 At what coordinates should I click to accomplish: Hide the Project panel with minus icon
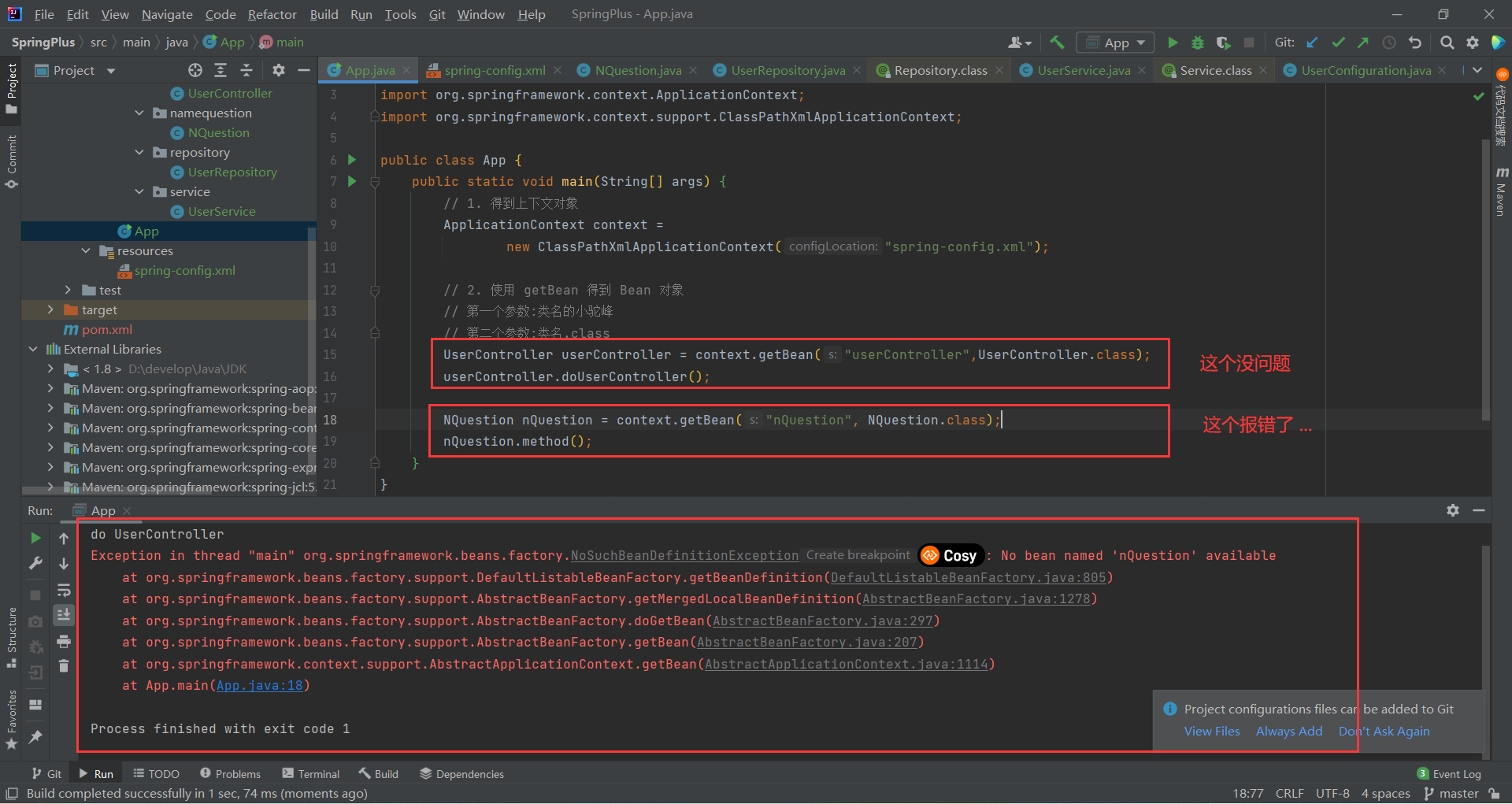(x=303, y=70)
